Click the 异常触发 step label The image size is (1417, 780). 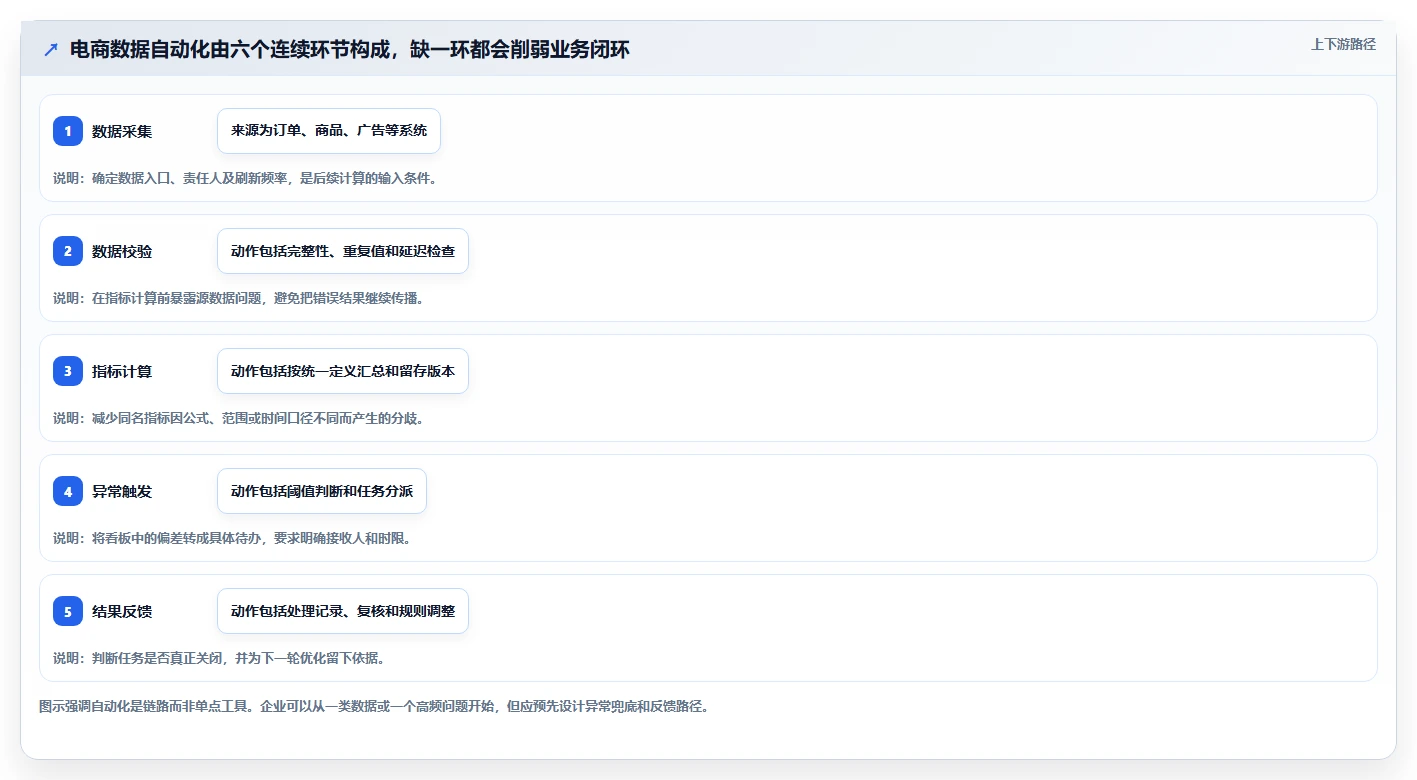(x=122, y=491)
